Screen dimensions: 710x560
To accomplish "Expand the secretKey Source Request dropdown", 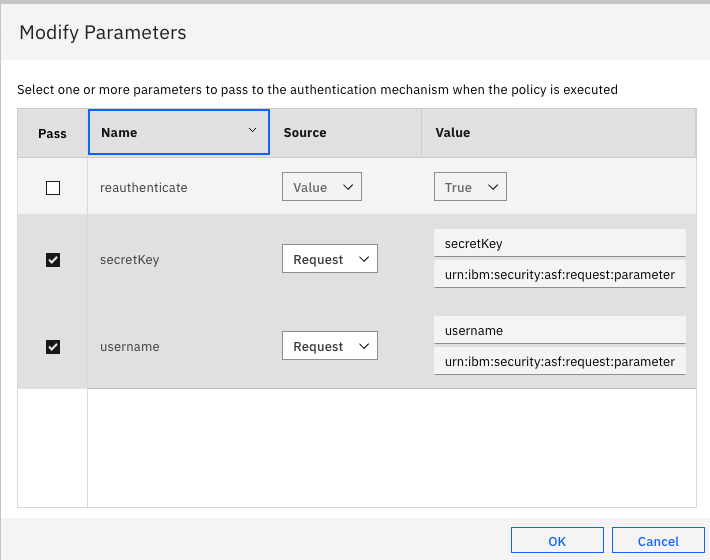I will (x=329, y=259).
